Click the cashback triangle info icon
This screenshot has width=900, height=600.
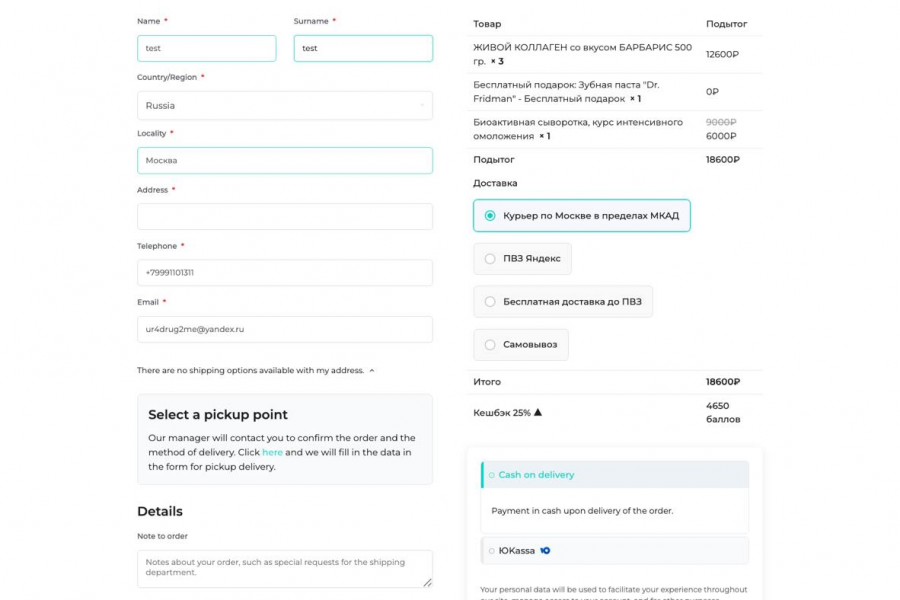537,412
